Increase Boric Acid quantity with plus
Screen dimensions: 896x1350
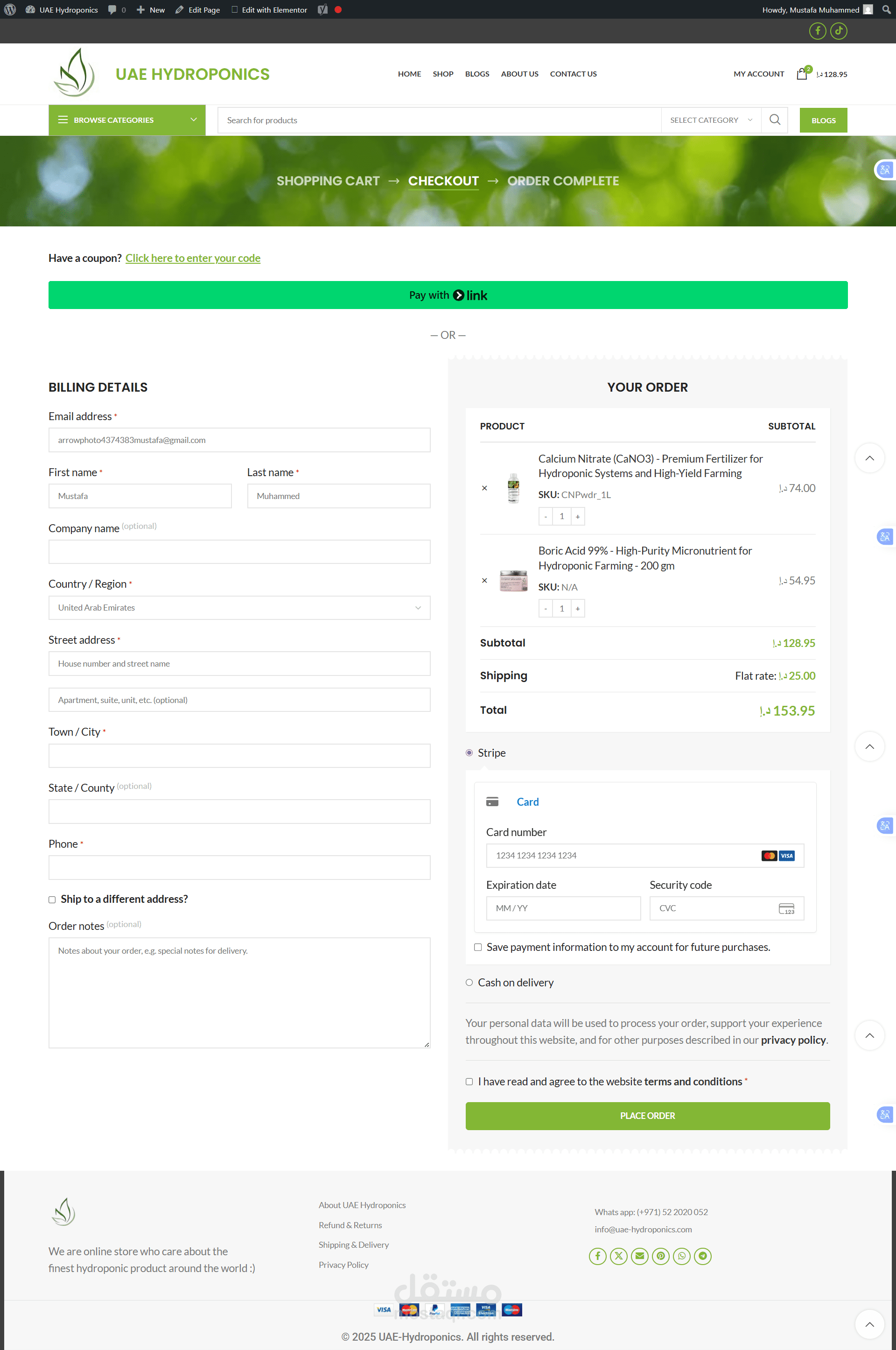(x=578, y=609)
